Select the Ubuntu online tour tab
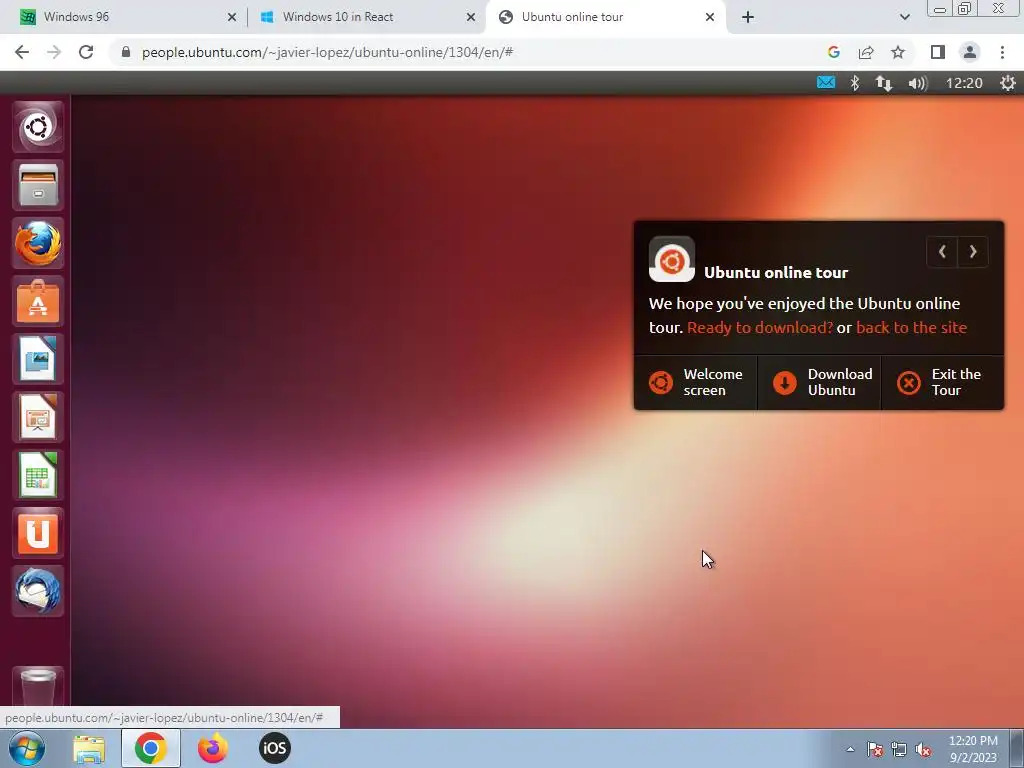Viewport: 1024px width, 768px height. [x=601, y=17]
